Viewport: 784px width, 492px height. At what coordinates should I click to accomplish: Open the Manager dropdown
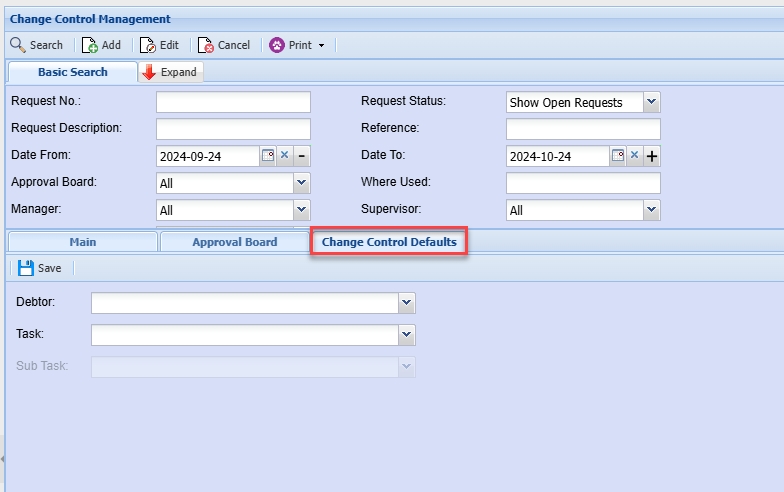tap(301, 210)
